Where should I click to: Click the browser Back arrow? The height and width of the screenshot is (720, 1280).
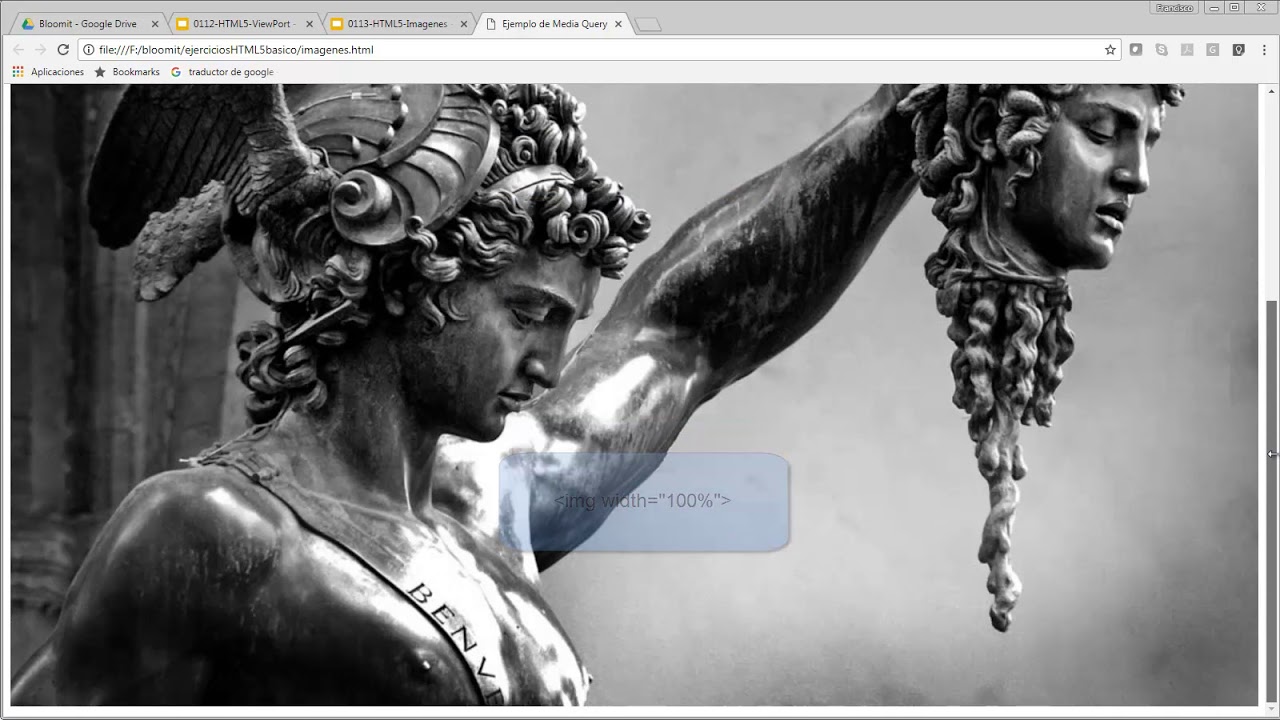click(18, 49)
